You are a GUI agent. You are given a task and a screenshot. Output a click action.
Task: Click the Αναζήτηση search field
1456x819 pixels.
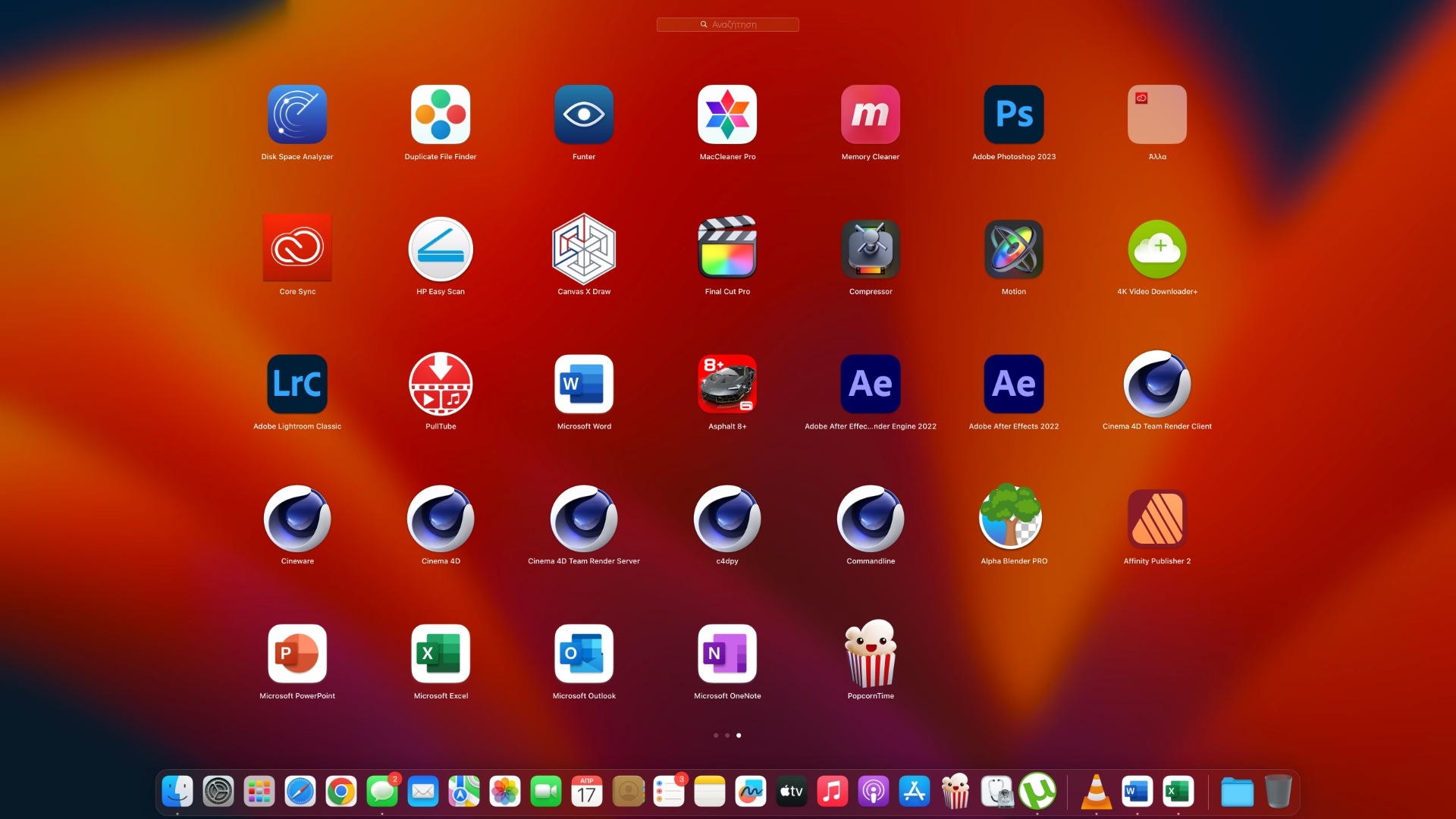728,24
